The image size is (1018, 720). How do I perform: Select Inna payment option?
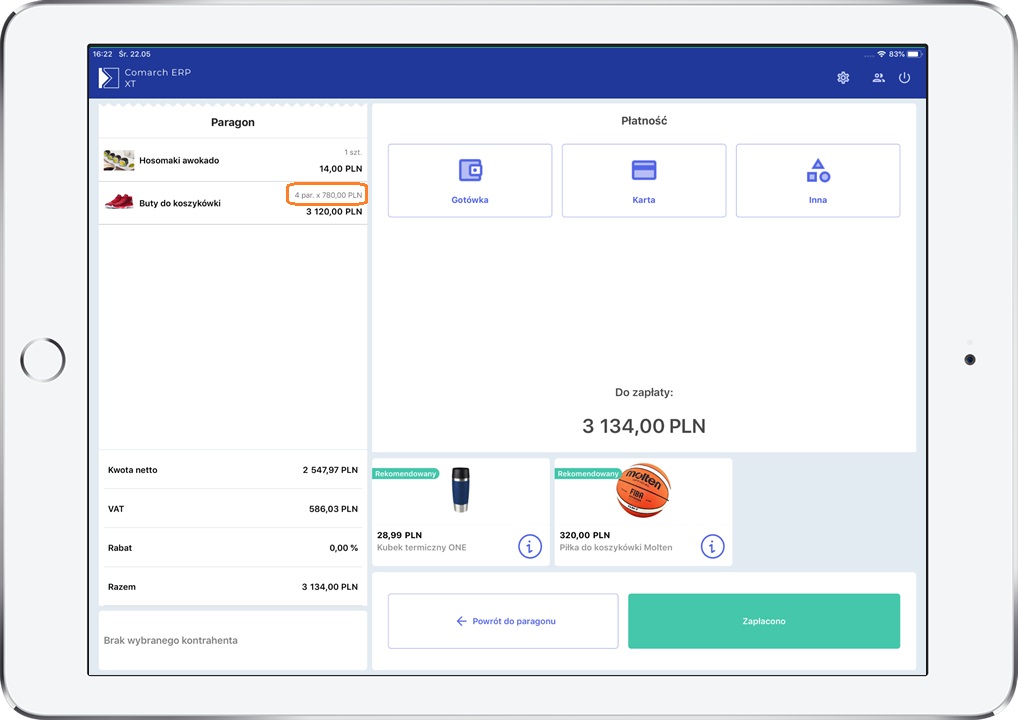click(818, 181)
